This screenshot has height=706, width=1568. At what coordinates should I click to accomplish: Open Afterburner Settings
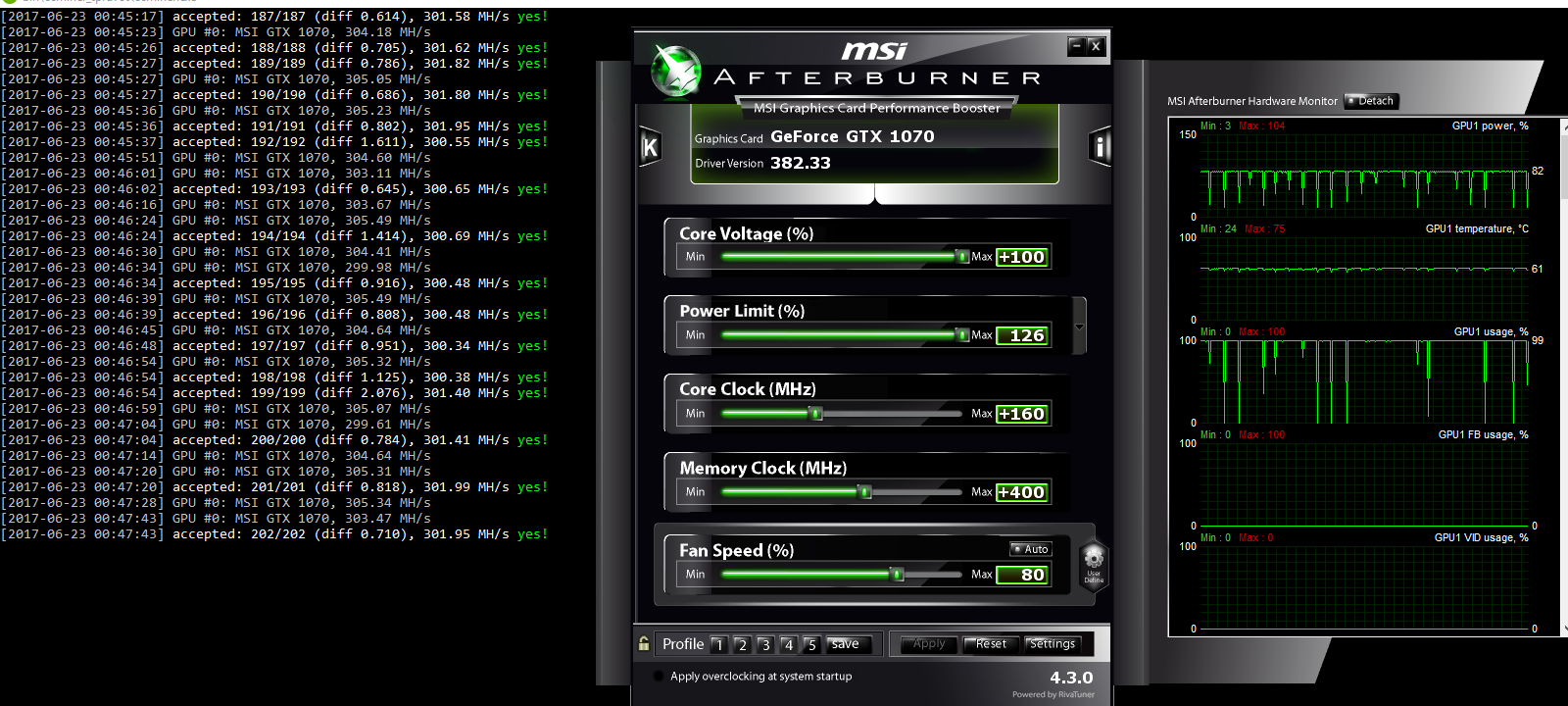(x=1053, y=644)
